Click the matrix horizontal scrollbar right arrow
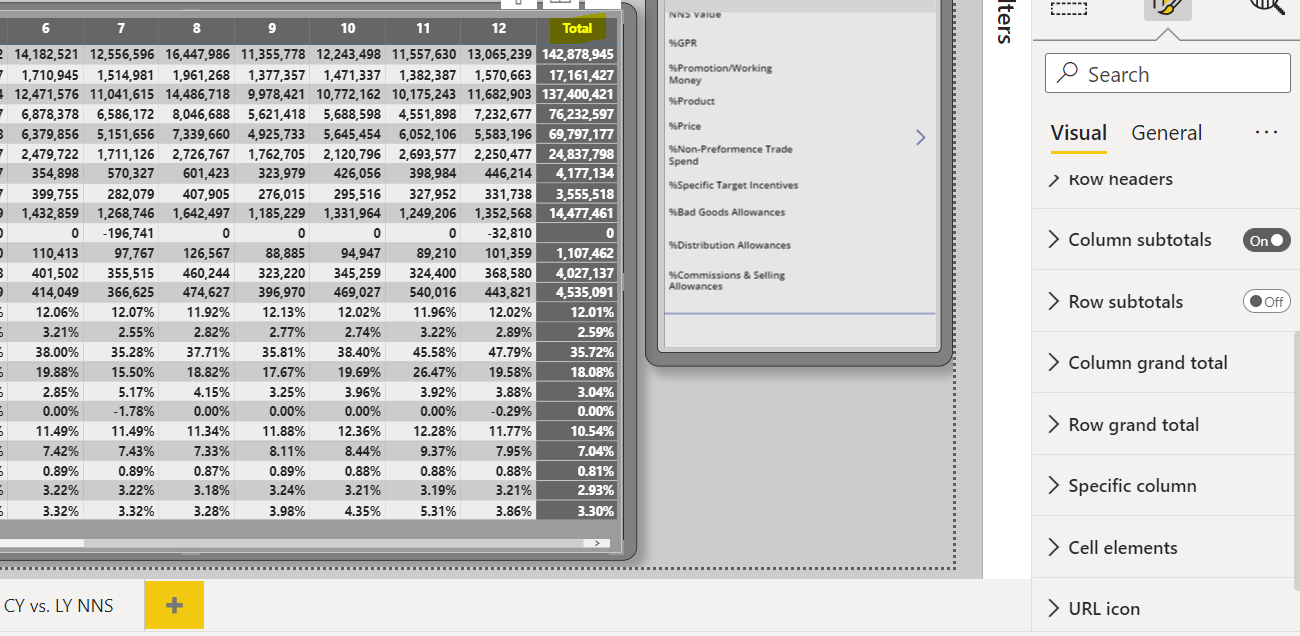 [x=597, y=543]
